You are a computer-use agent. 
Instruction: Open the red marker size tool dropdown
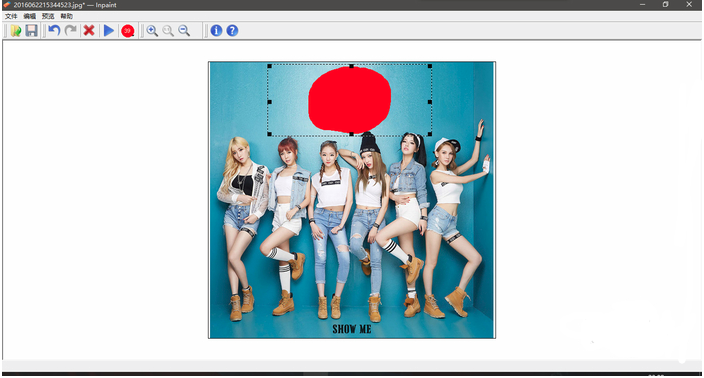tap(128, 31)
